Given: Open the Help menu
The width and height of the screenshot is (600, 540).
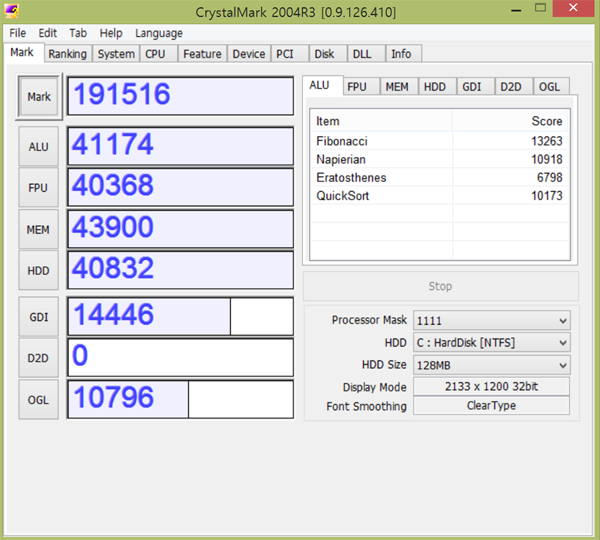Looking at the screenshot, I should (111, 33).
